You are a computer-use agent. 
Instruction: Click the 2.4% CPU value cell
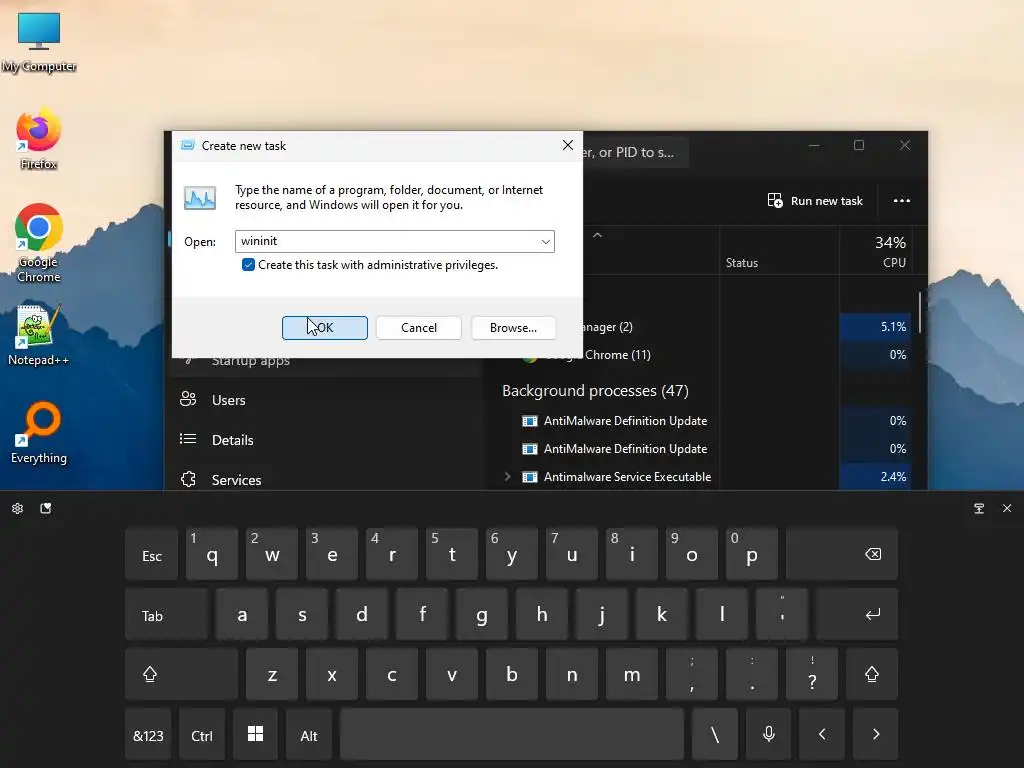[x=875, y=477]
